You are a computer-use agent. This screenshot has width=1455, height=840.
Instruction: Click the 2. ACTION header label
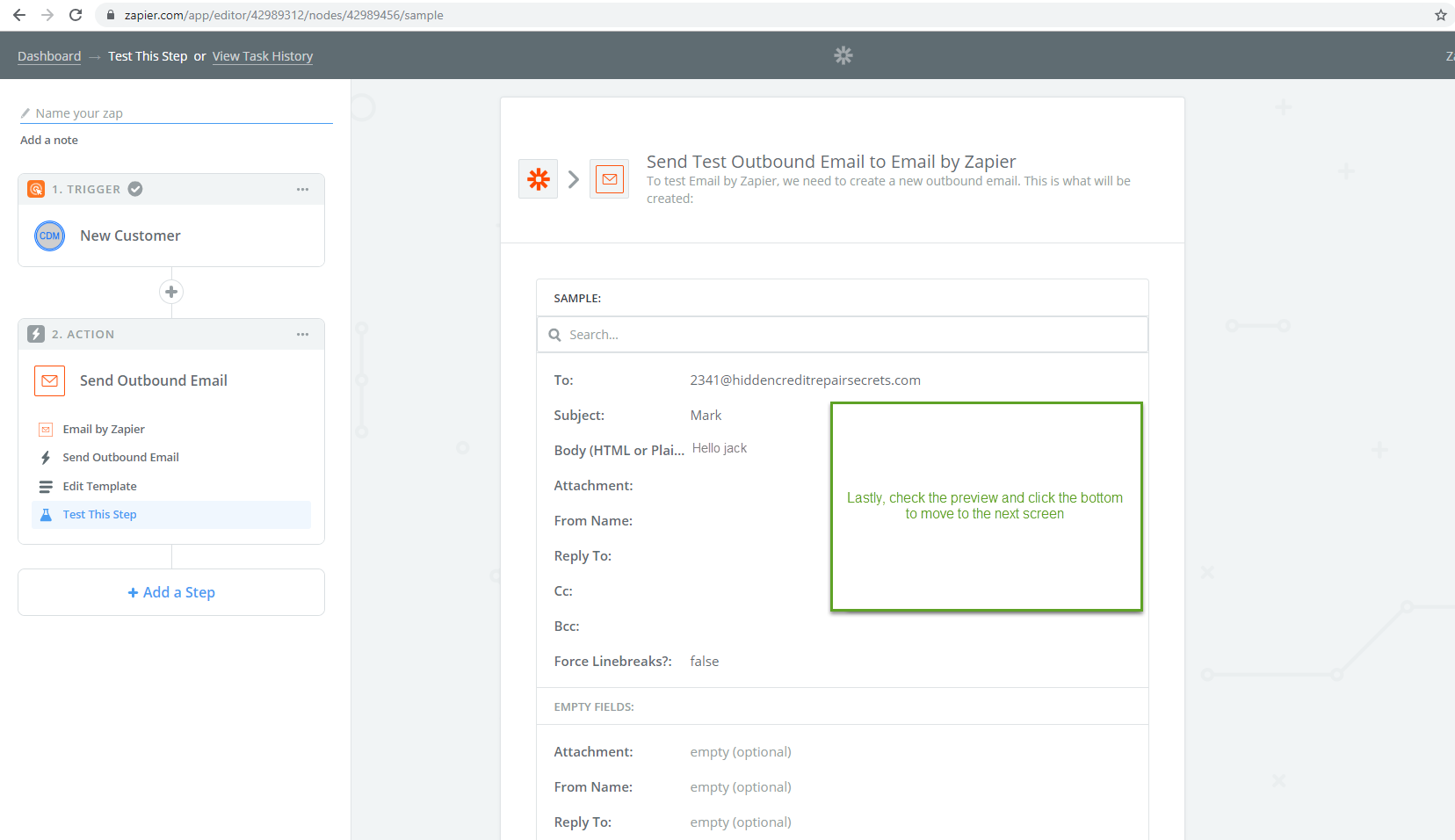83,334
